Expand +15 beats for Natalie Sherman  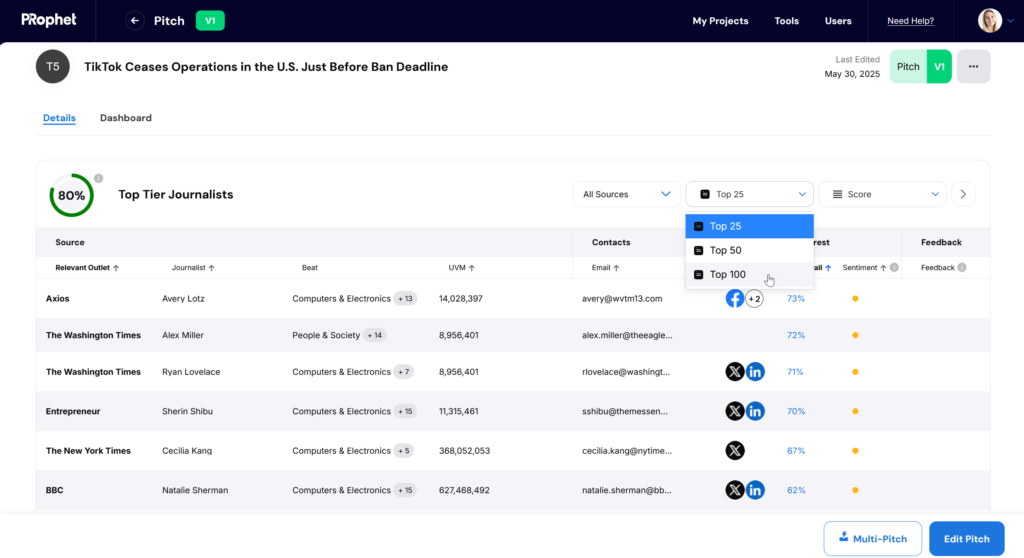point(406,490)
